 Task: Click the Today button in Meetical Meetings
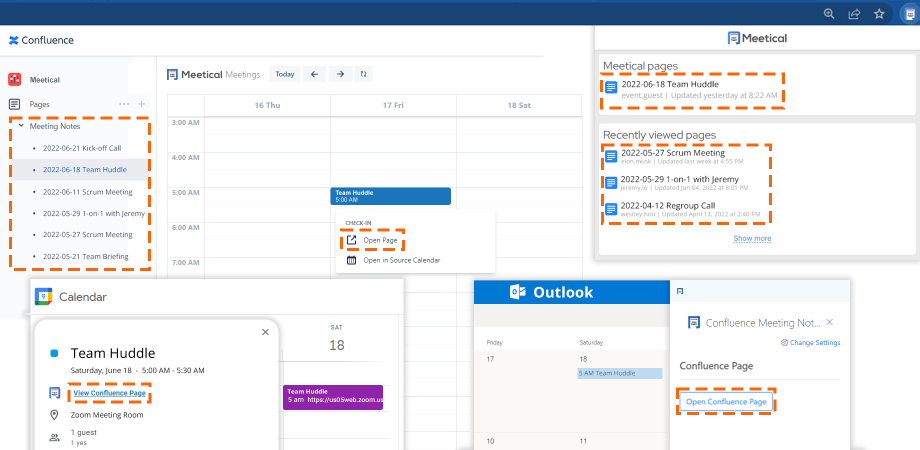point(285,74)
